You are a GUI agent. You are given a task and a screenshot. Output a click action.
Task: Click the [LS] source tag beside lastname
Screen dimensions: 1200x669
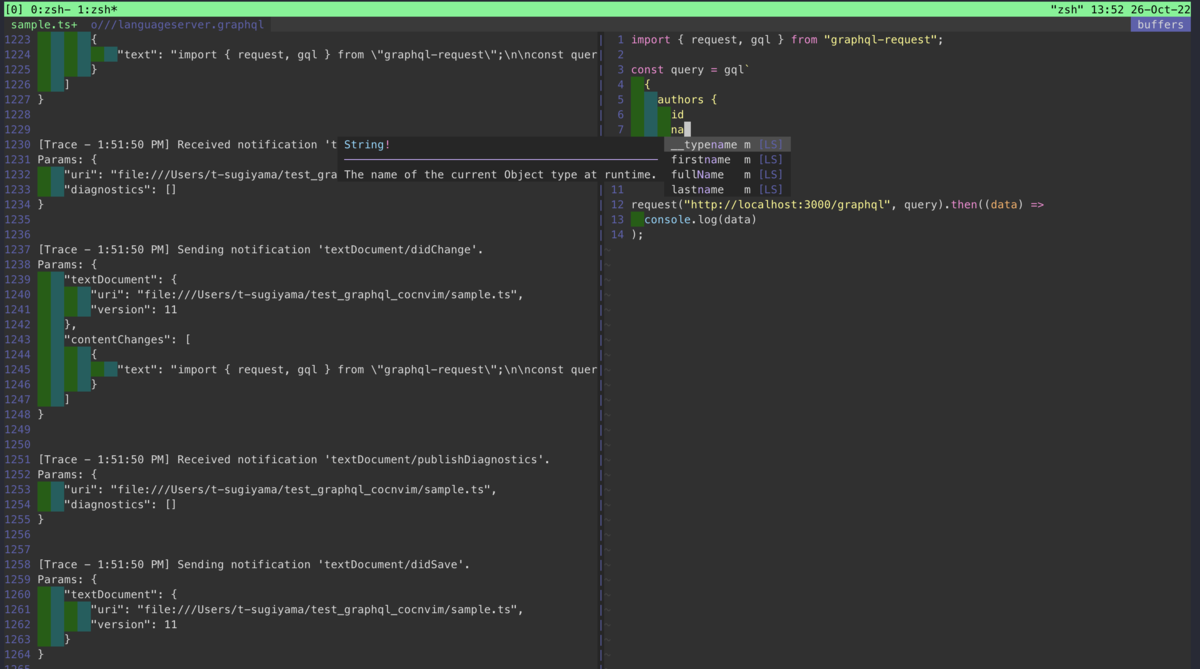pyautogui.click(x=771, y=190)
